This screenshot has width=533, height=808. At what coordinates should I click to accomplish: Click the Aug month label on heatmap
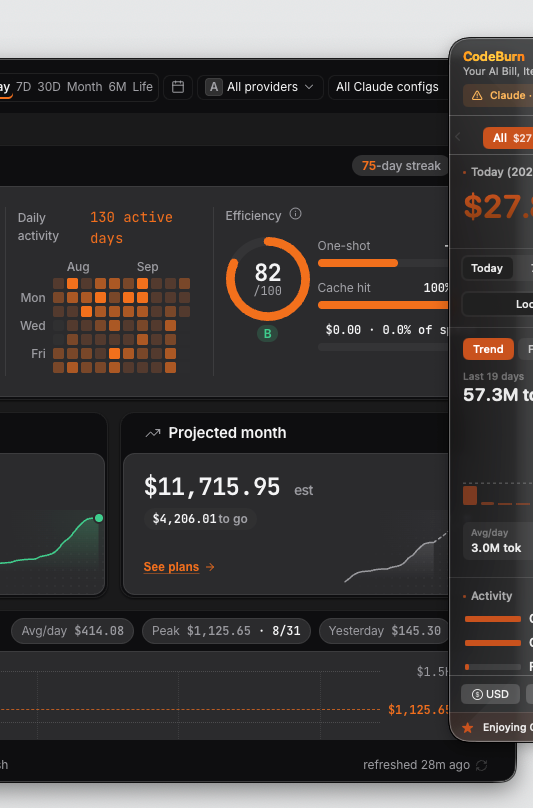[78, 267]
